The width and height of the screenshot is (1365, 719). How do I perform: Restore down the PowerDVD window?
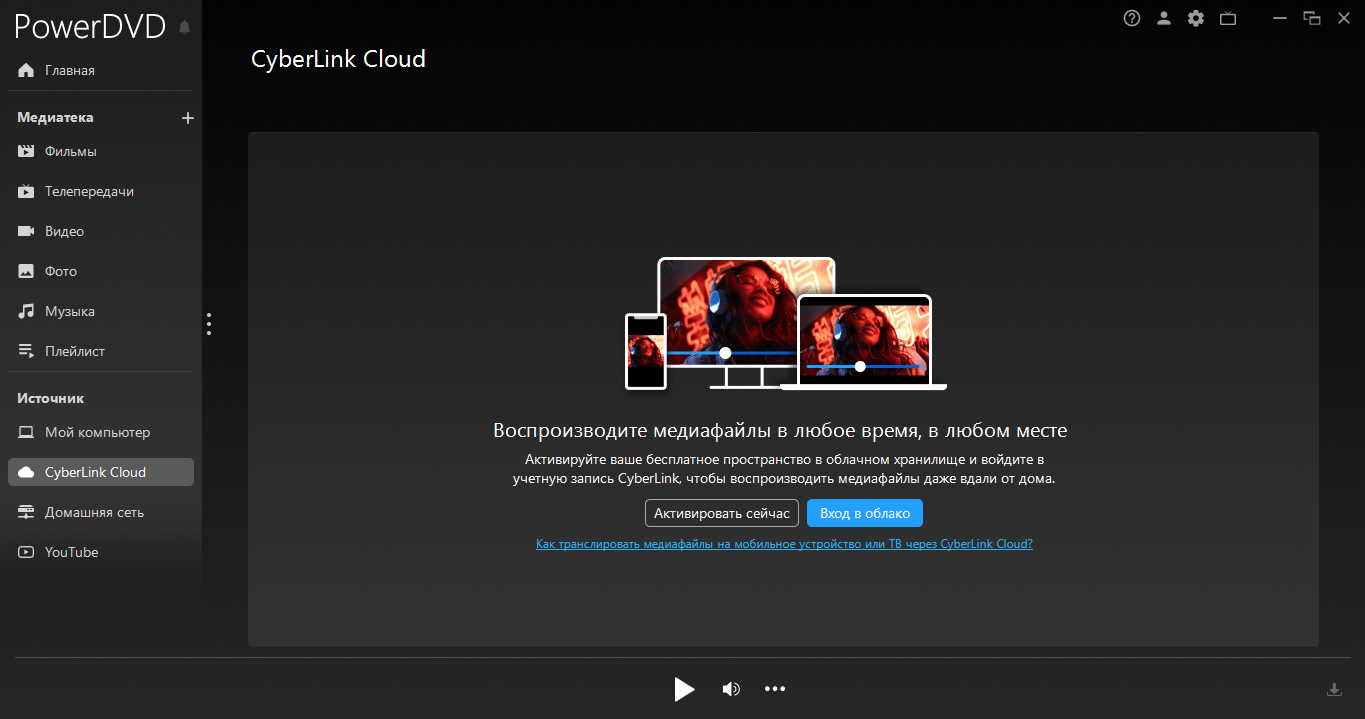1312,18
